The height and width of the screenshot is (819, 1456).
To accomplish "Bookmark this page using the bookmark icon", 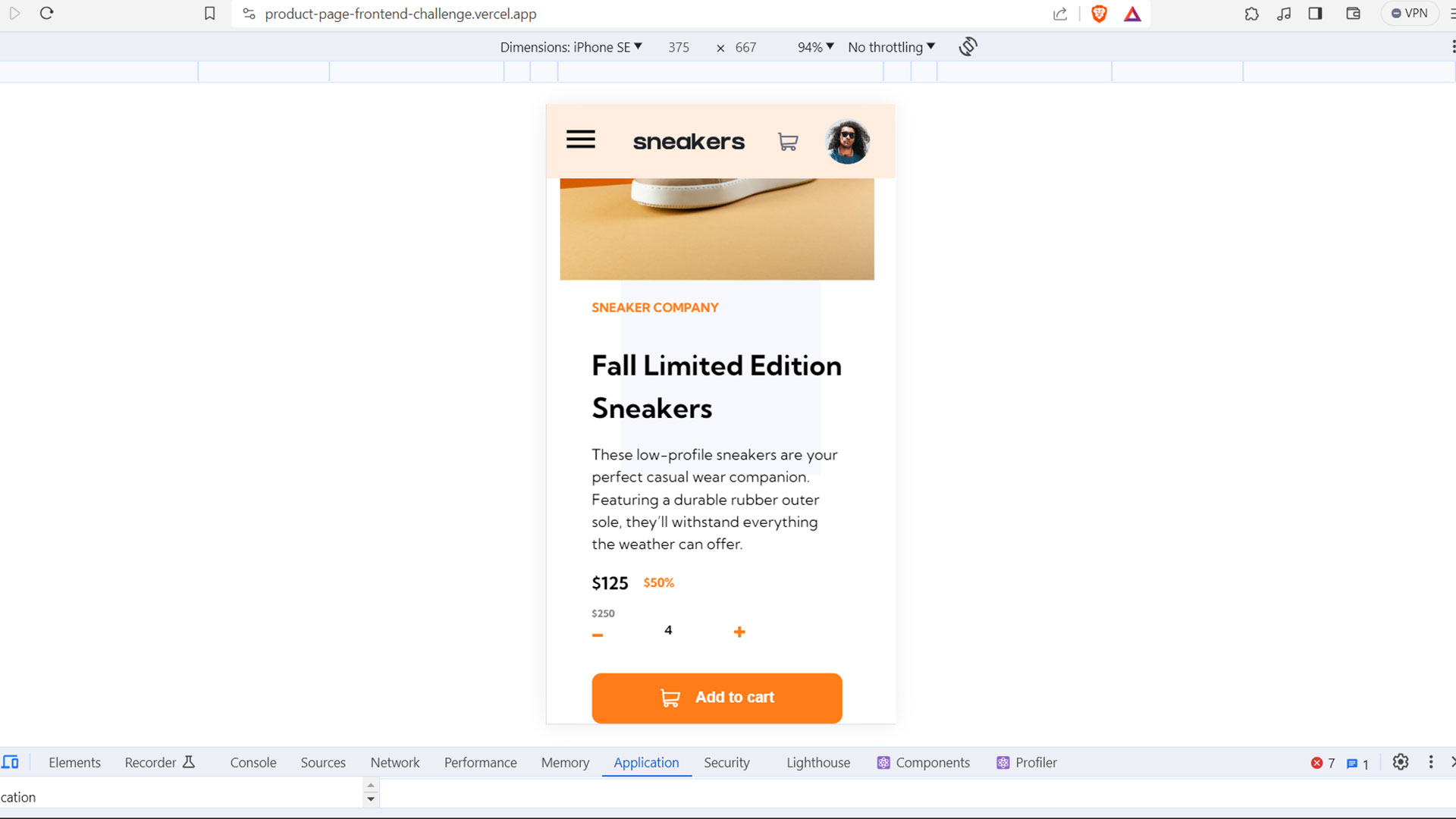I will [x=210, y=14].
